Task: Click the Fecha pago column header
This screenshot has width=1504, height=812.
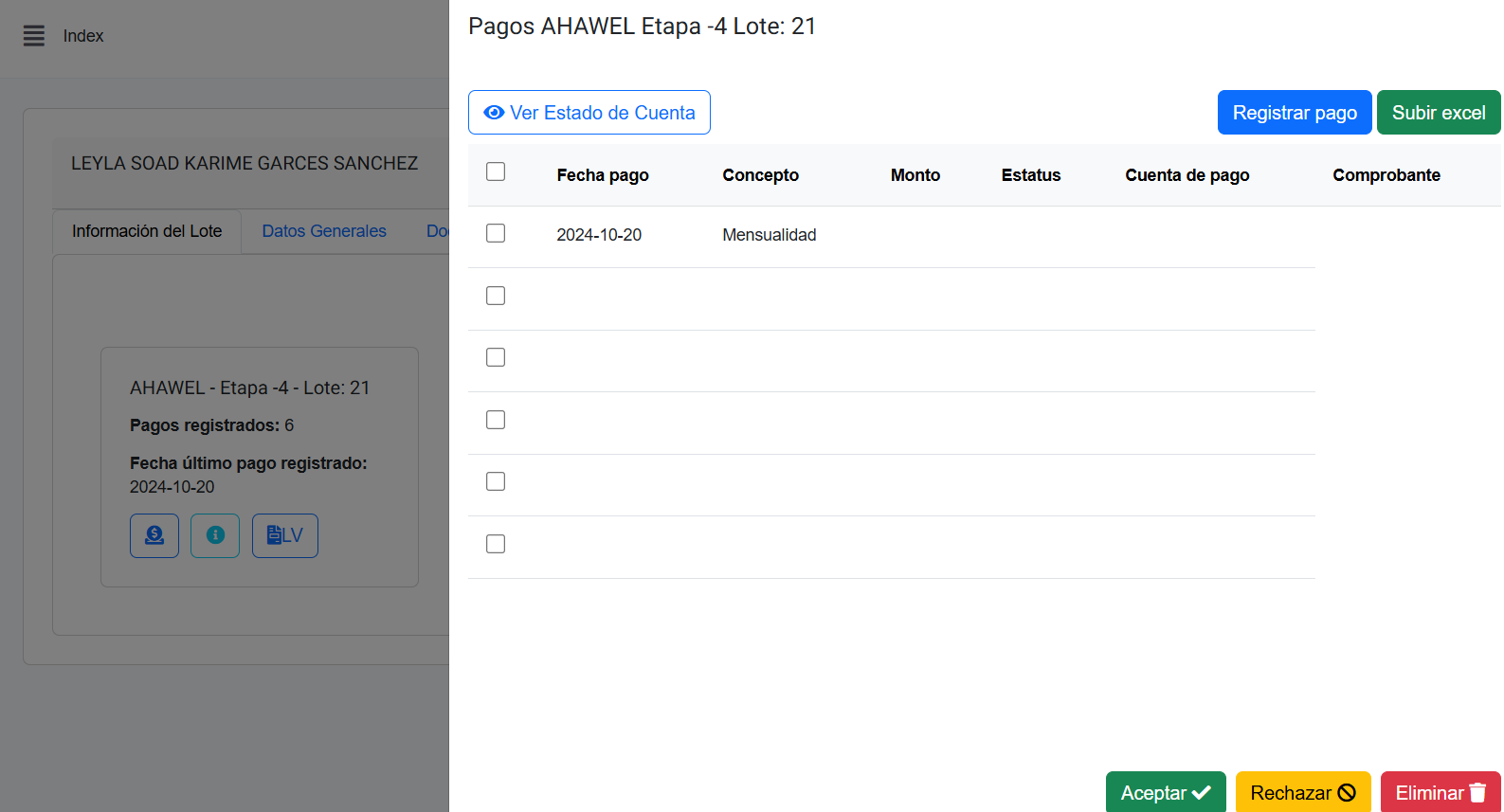Action: (603, 175)
